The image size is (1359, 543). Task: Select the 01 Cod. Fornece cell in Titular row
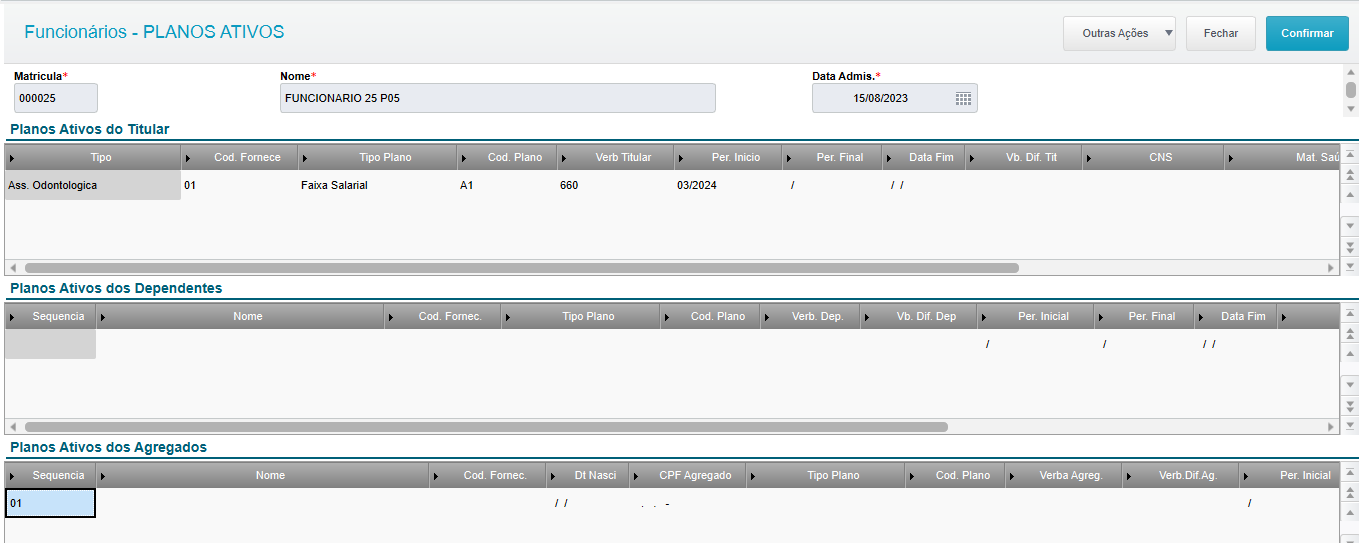pos(240,185)
